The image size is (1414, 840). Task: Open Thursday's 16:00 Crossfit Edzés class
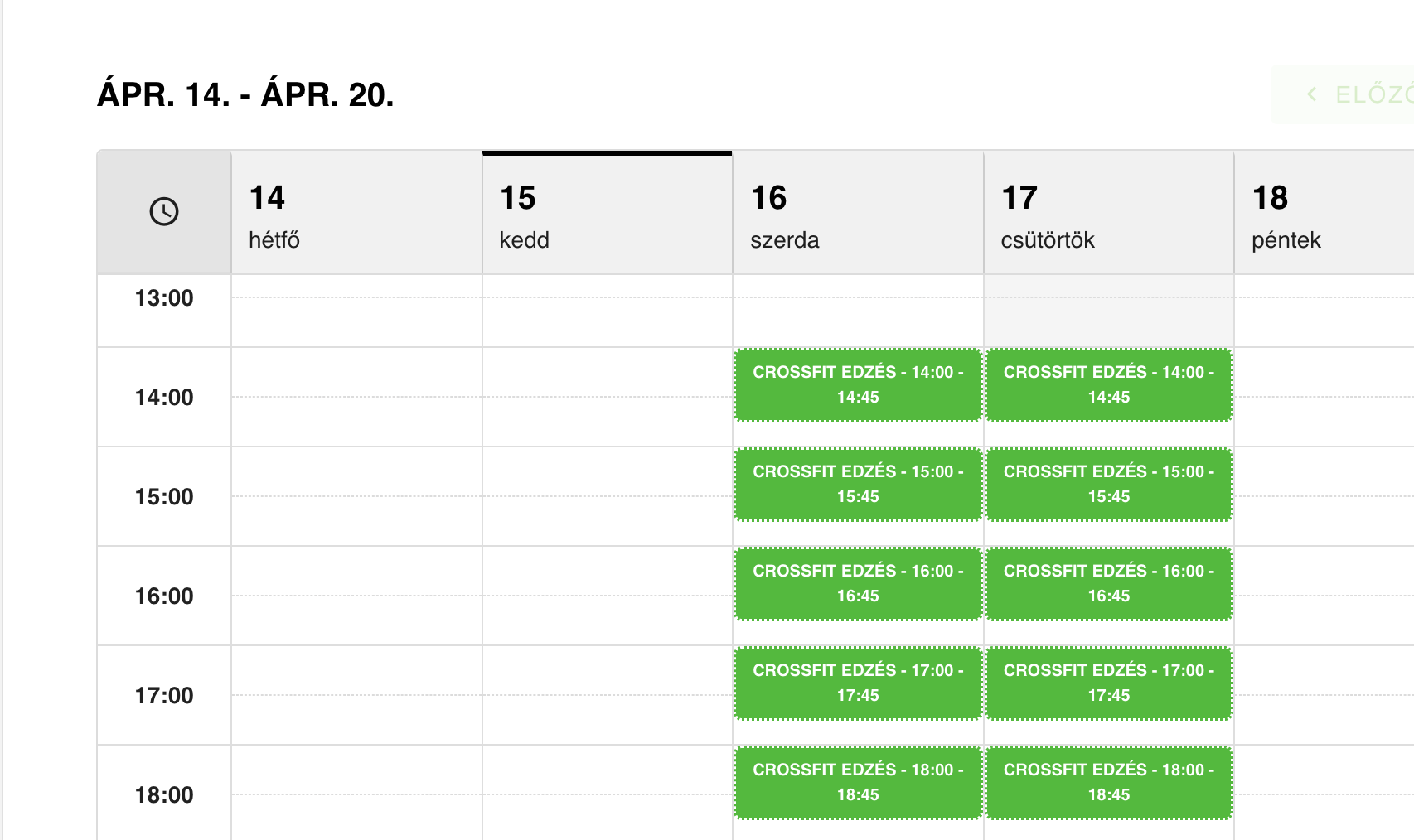[1109, 584]
